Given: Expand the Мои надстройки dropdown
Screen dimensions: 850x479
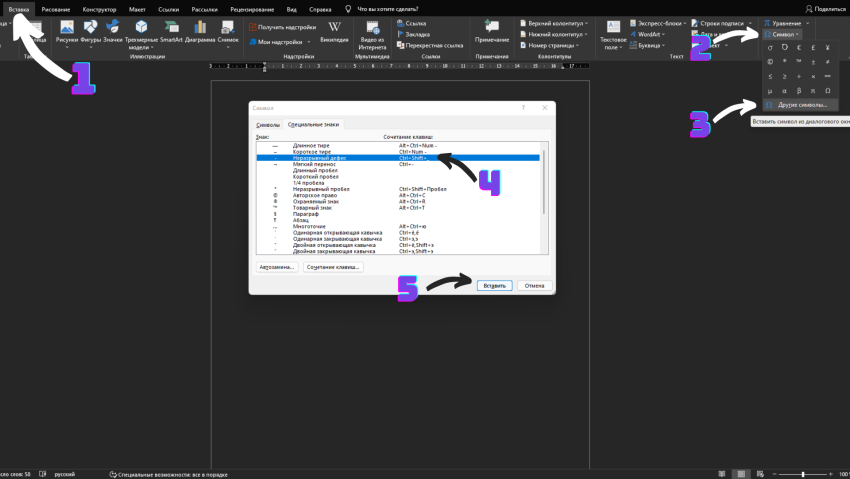Looking at the screenshot, I should point(309,42).
